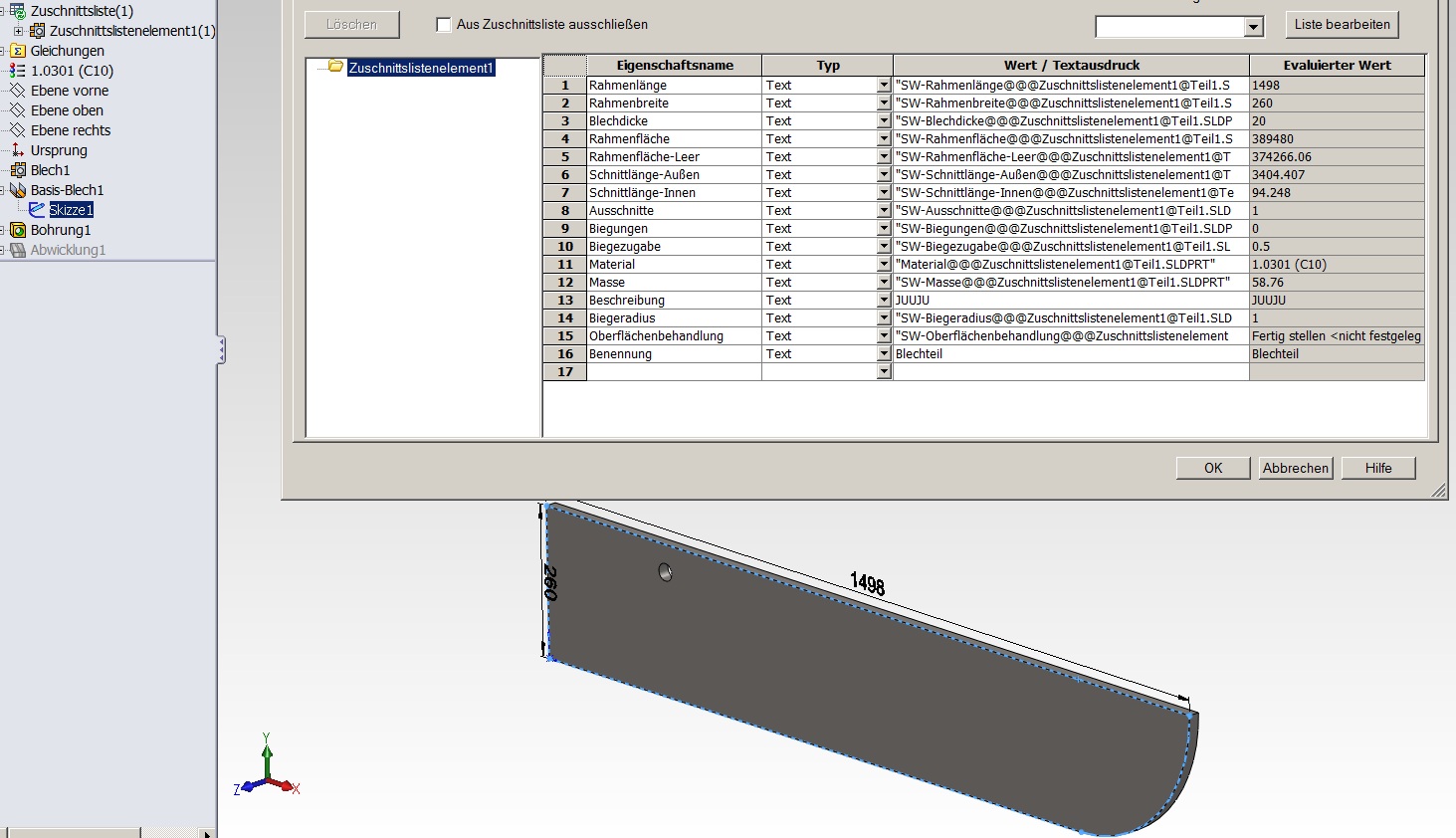
Task: Select Ursprung in the feature tree
Action: point(59,150)
